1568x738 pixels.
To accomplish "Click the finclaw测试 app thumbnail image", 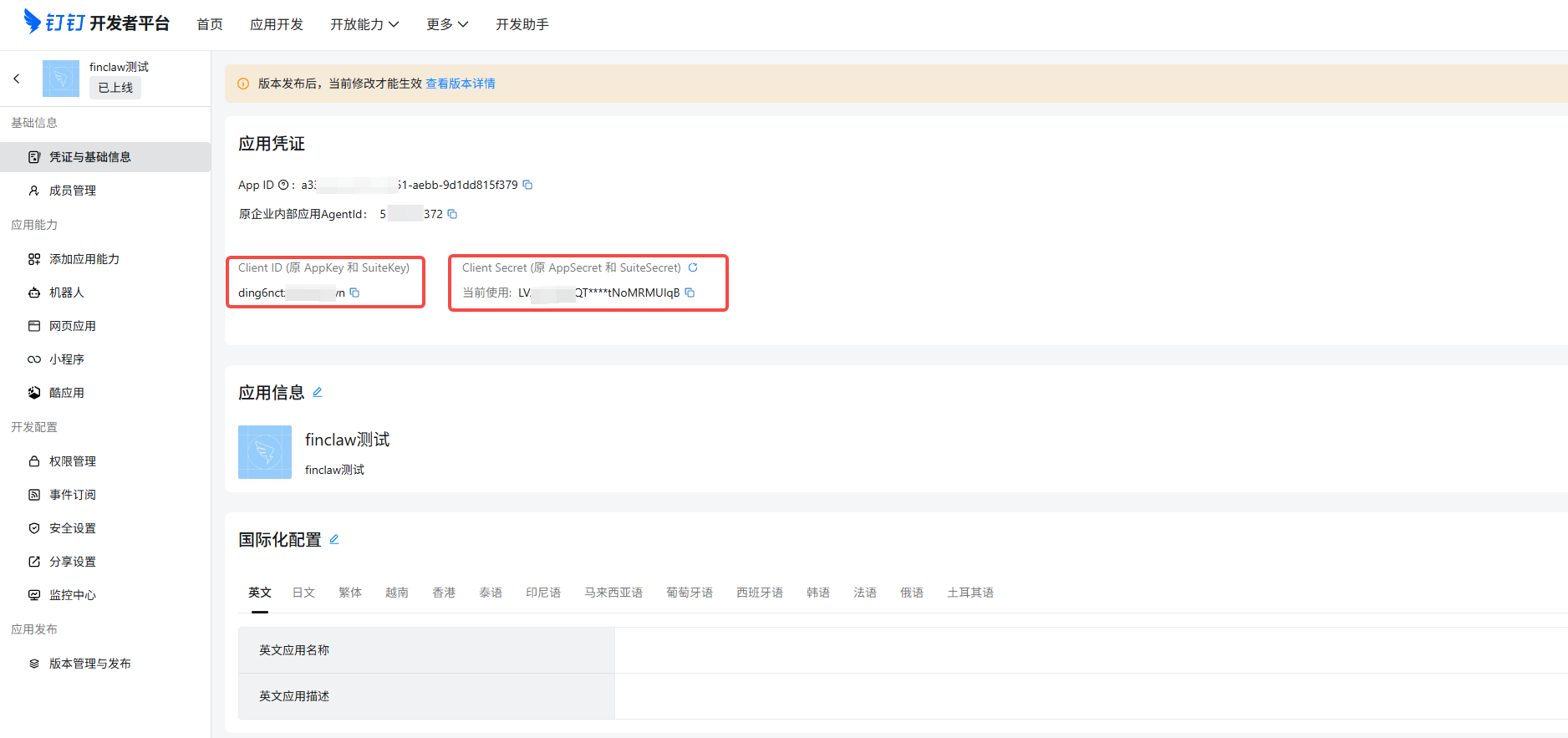I will pyautogui.click(x=265, y=452).
